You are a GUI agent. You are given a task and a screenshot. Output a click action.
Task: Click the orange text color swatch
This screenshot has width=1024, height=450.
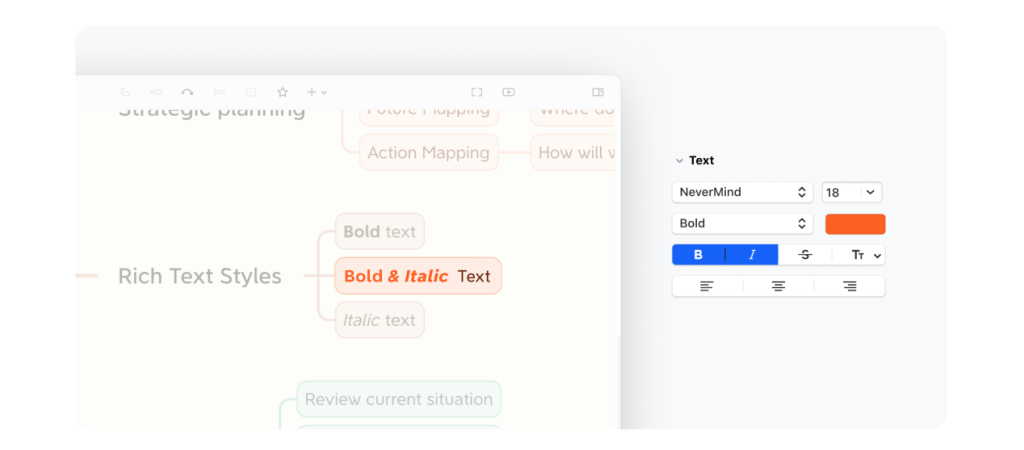[x=856, y=224]
